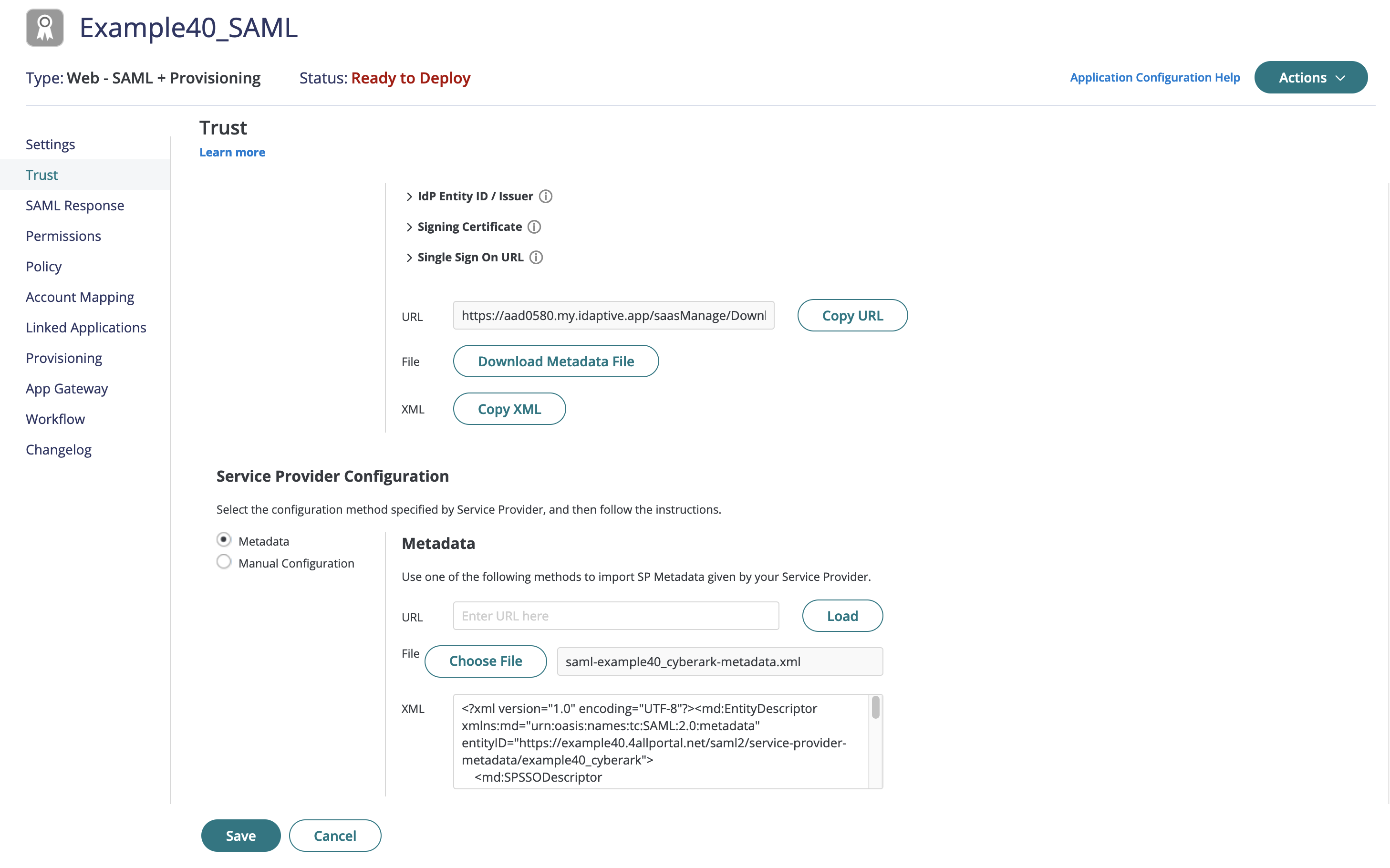Viewport: 1390px width, 868px height.
Task: Click the Service Provider Configuration heading
Action: coord(332,476)
